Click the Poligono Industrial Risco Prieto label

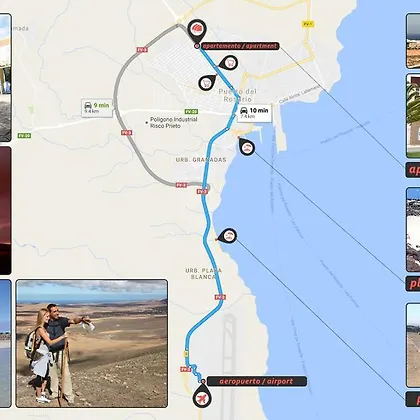[174, 123]
